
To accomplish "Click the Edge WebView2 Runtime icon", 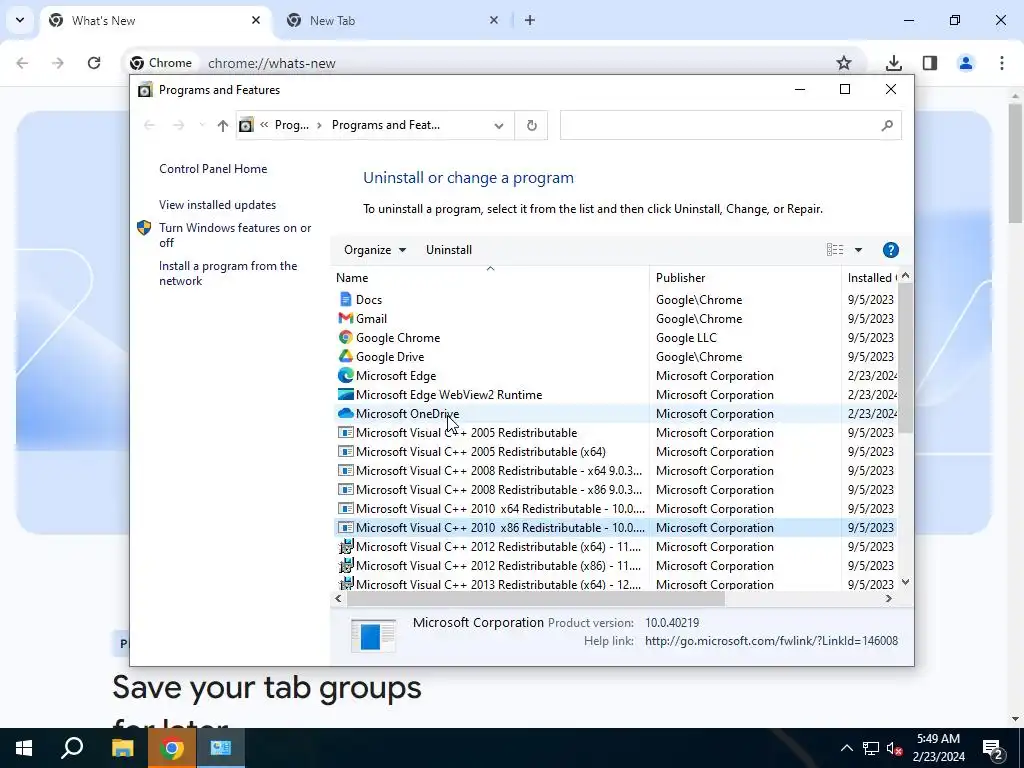I will coord(345,394).
